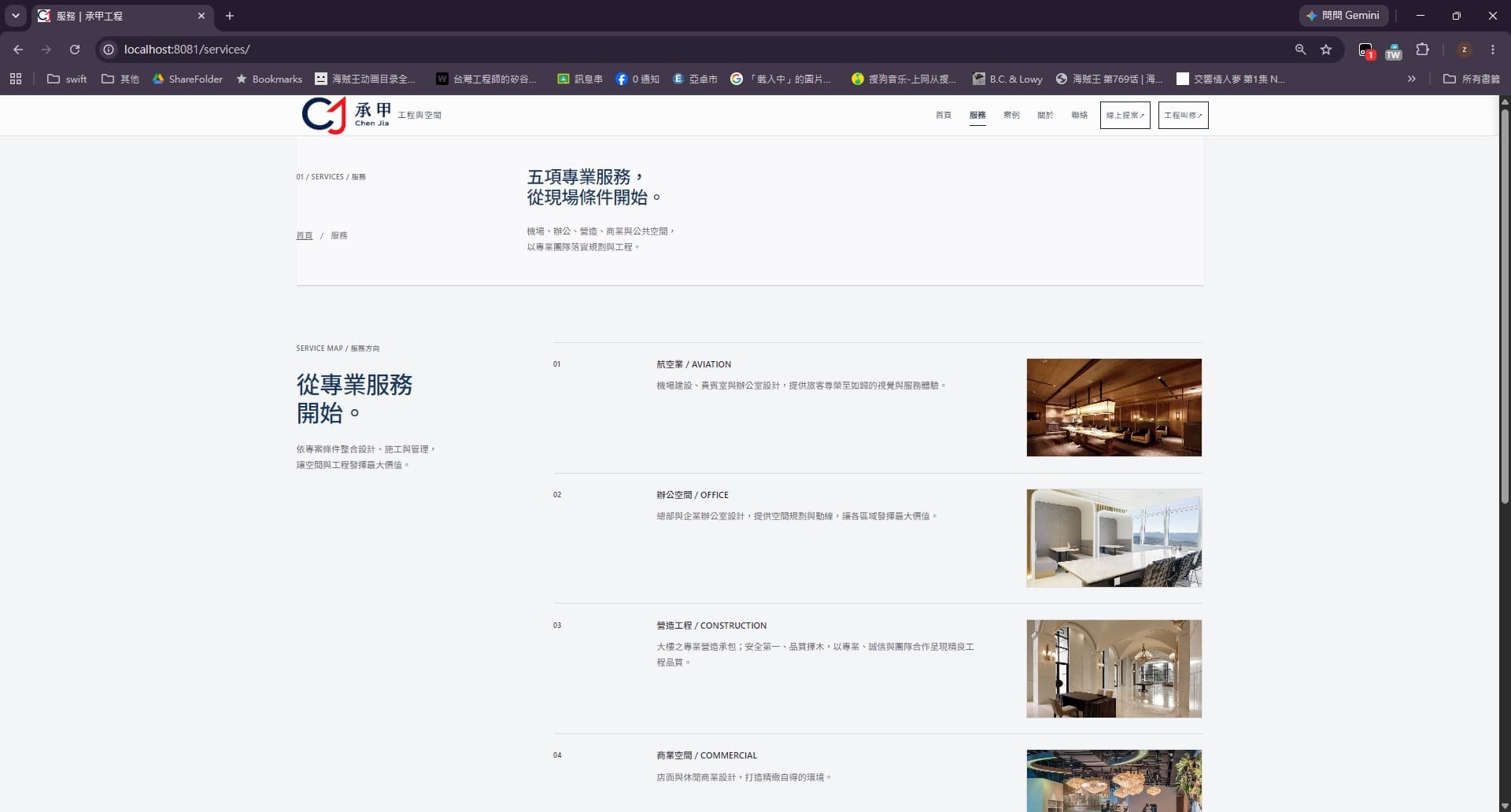Open the apps grid in bookmarks bar
The height and width of the screenshot is (812, 1511).
[x=16, y=79]
